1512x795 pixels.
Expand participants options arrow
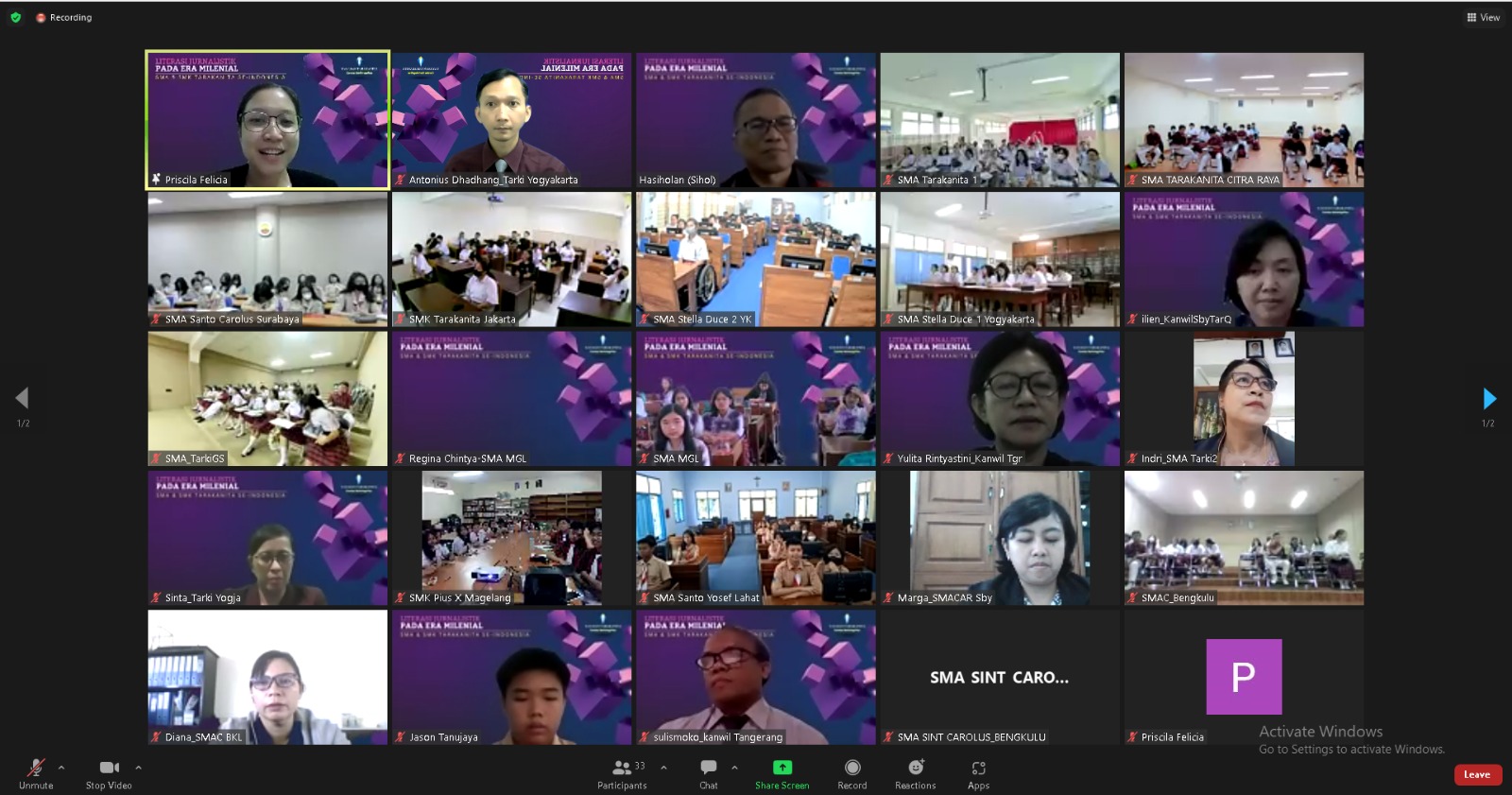click(663, 768)
